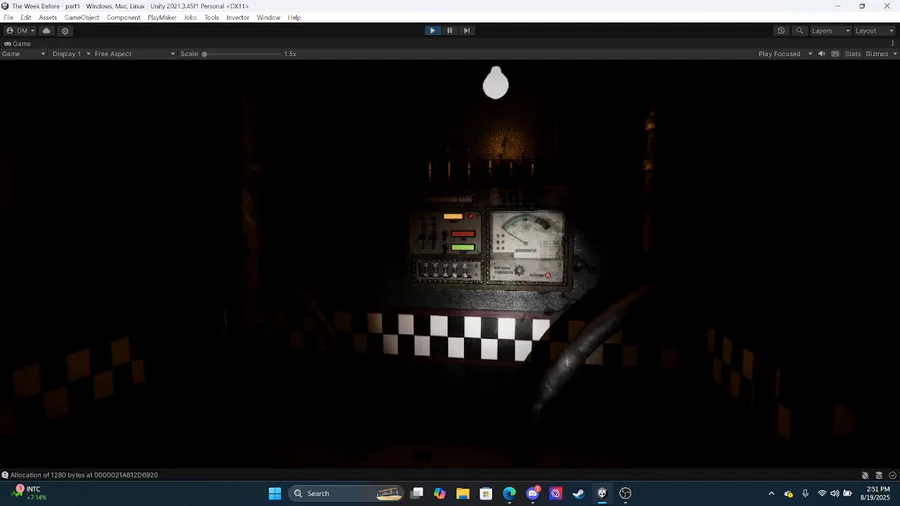Show hidden system tray icons
Image resolution: width=900 pixels, height=506 pixels.
(x=771, y=493)
